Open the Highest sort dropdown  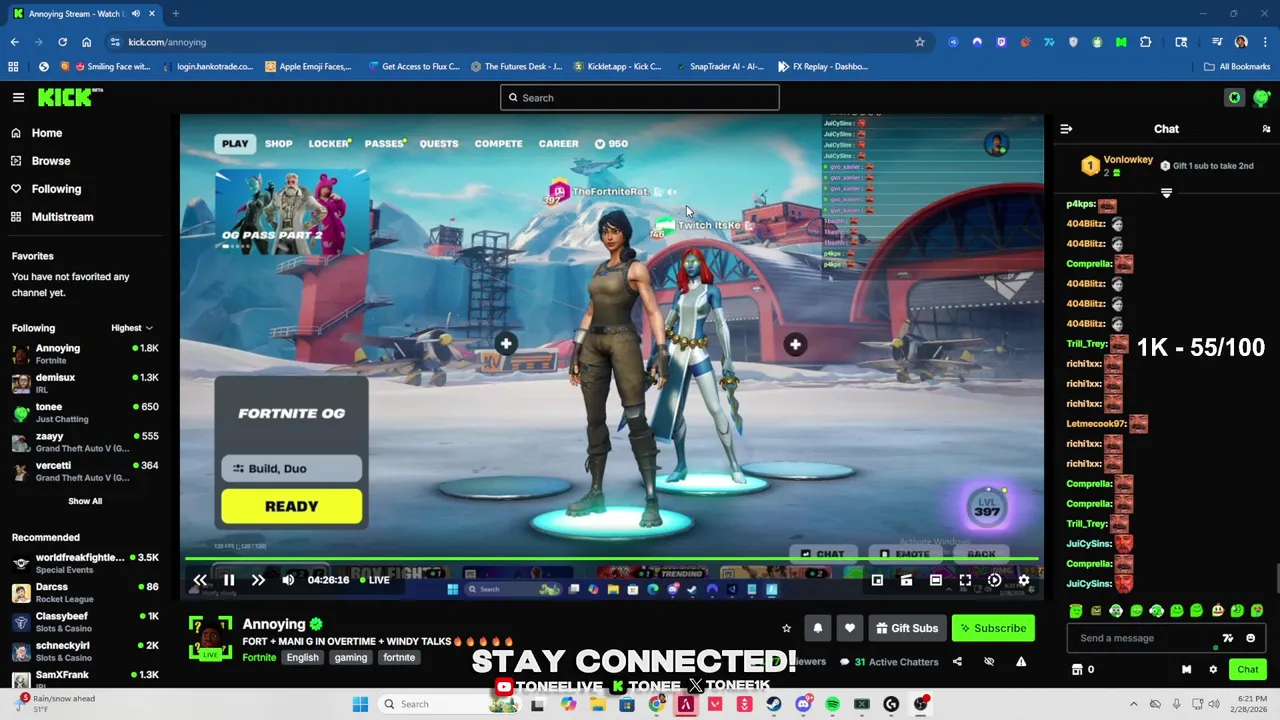pyautogui.click(x=132, y=328)
